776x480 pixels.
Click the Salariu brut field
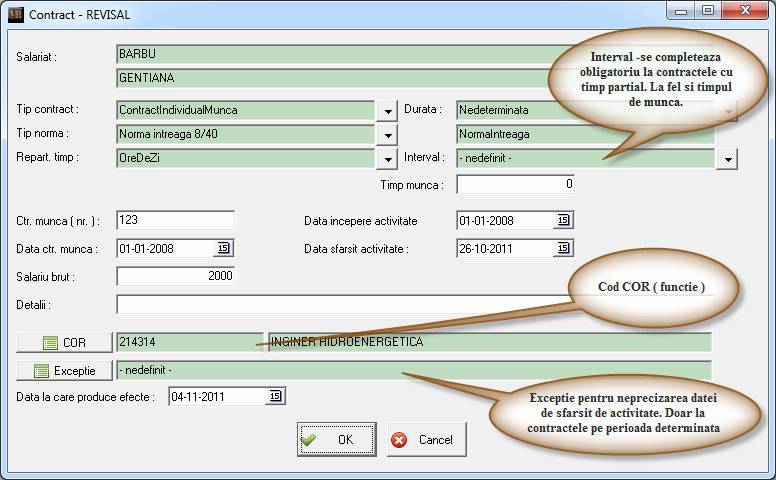pyautogui.click(x=175, y=276)
